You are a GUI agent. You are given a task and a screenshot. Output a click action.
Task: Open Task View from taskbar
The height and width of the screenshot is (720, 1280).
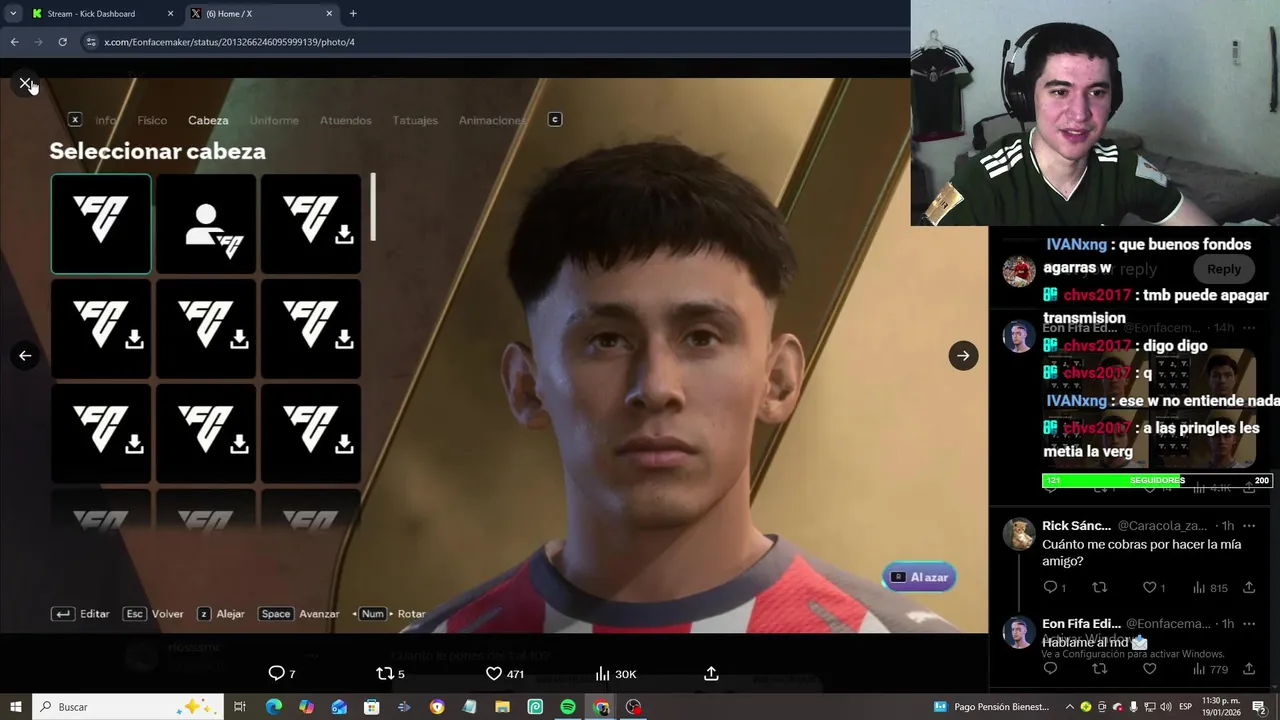pos(240,707)
